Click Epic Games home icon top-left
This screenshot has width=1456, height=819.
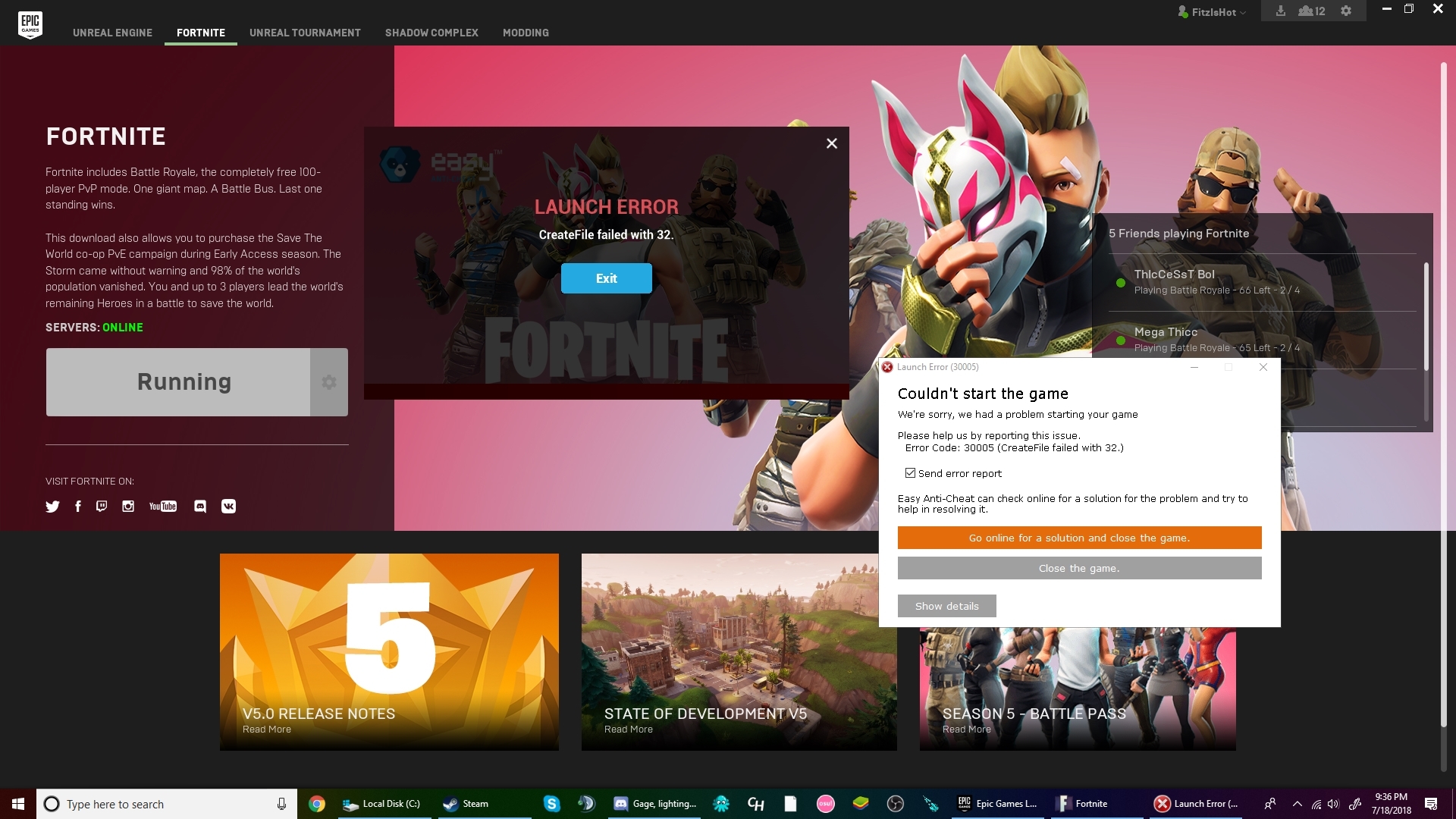(x=29, y=23)
